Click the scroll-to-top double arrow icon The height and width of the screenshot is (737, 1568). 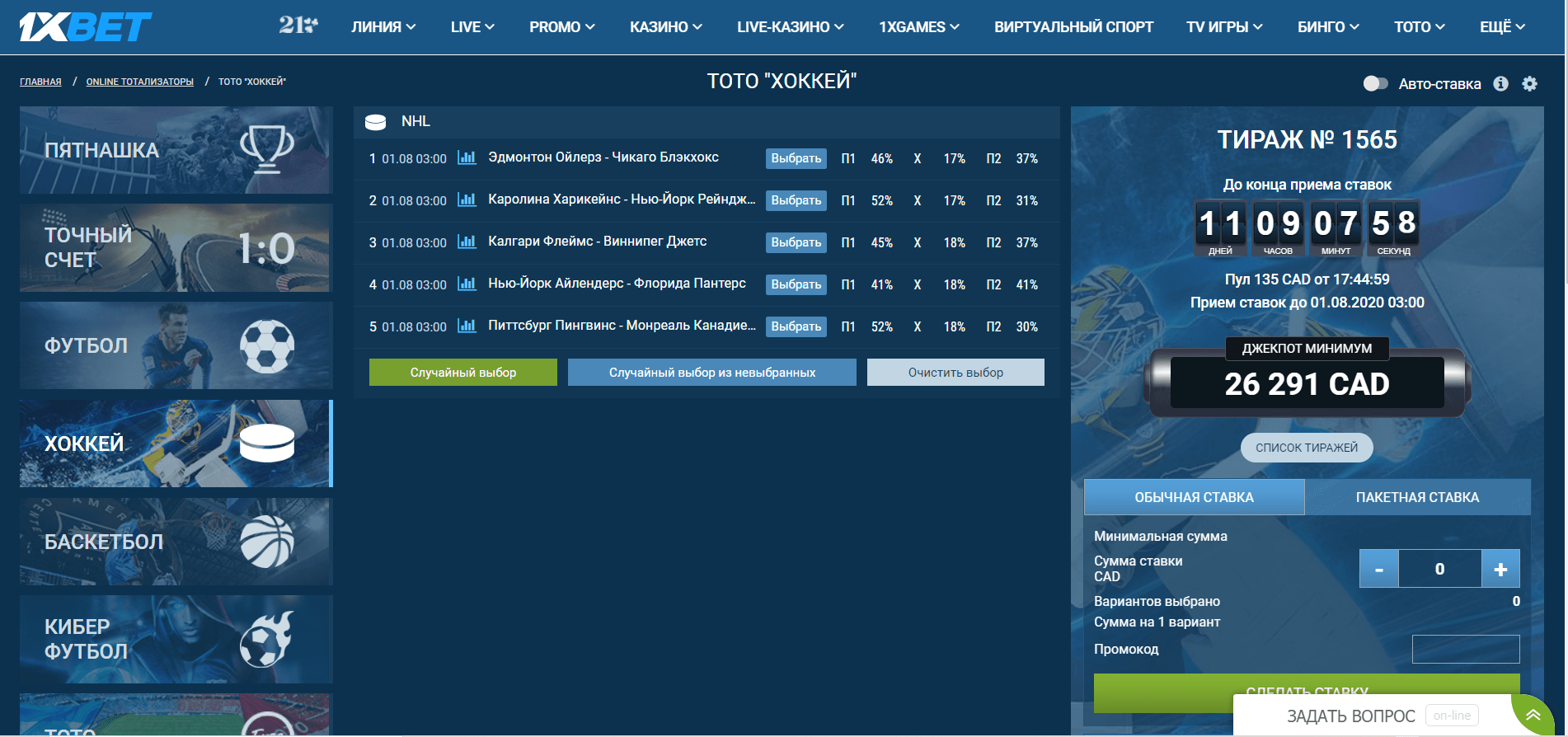coord(1533,715)
